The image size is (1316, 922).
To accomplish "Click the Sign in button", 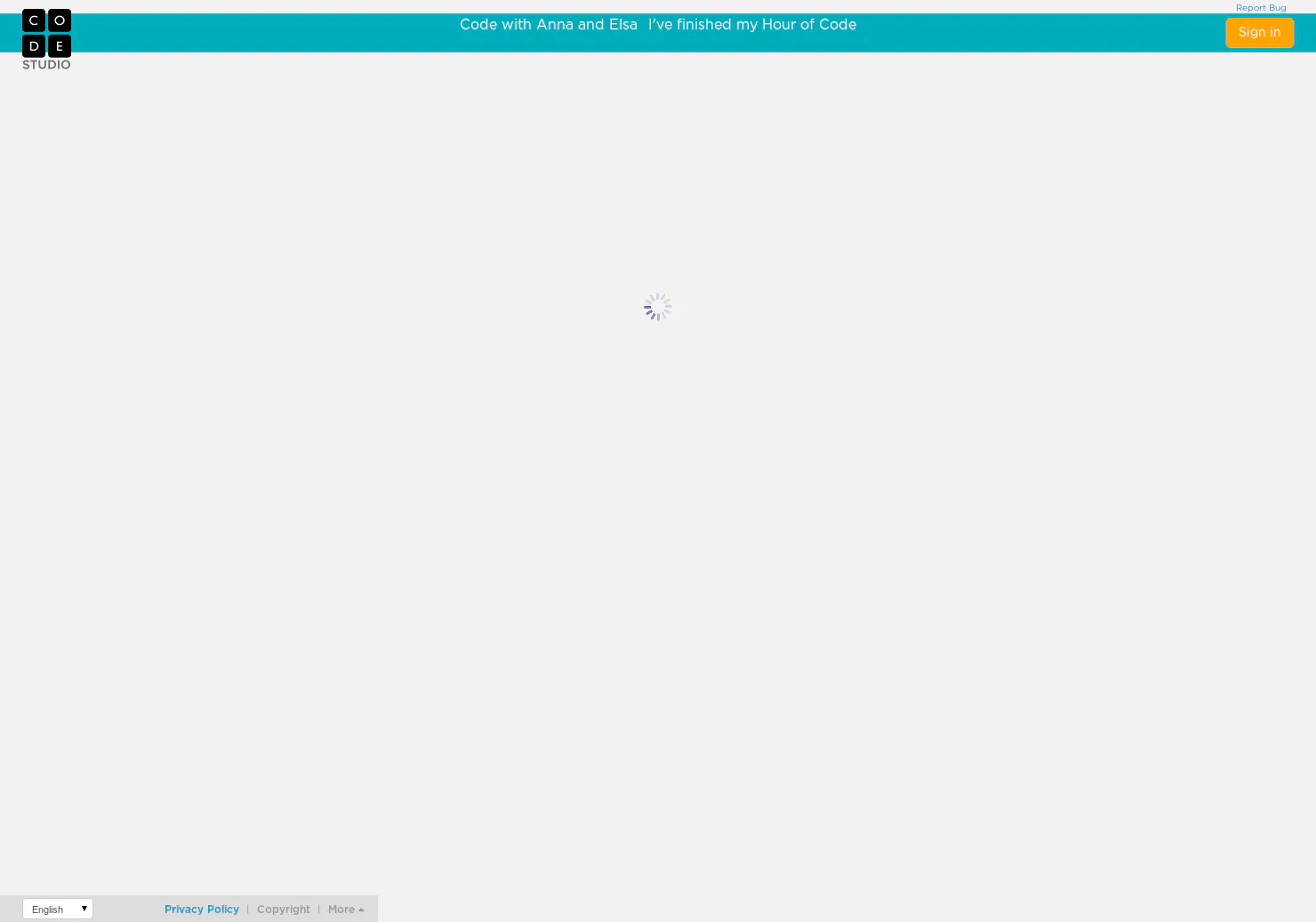I will pos(1259,33).
